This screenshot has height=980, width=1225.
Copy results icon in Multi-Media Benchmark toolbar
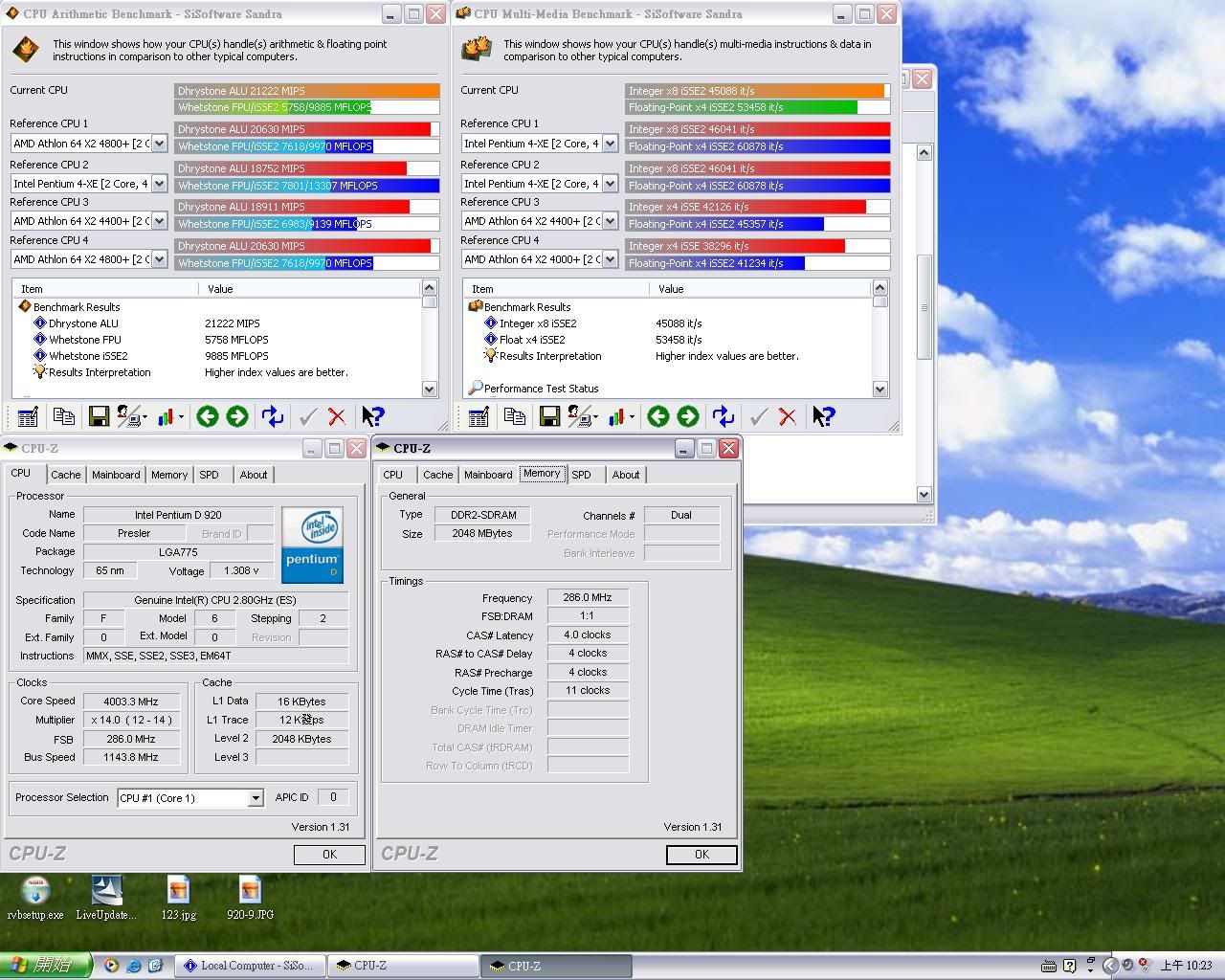(x=515, y=416)
